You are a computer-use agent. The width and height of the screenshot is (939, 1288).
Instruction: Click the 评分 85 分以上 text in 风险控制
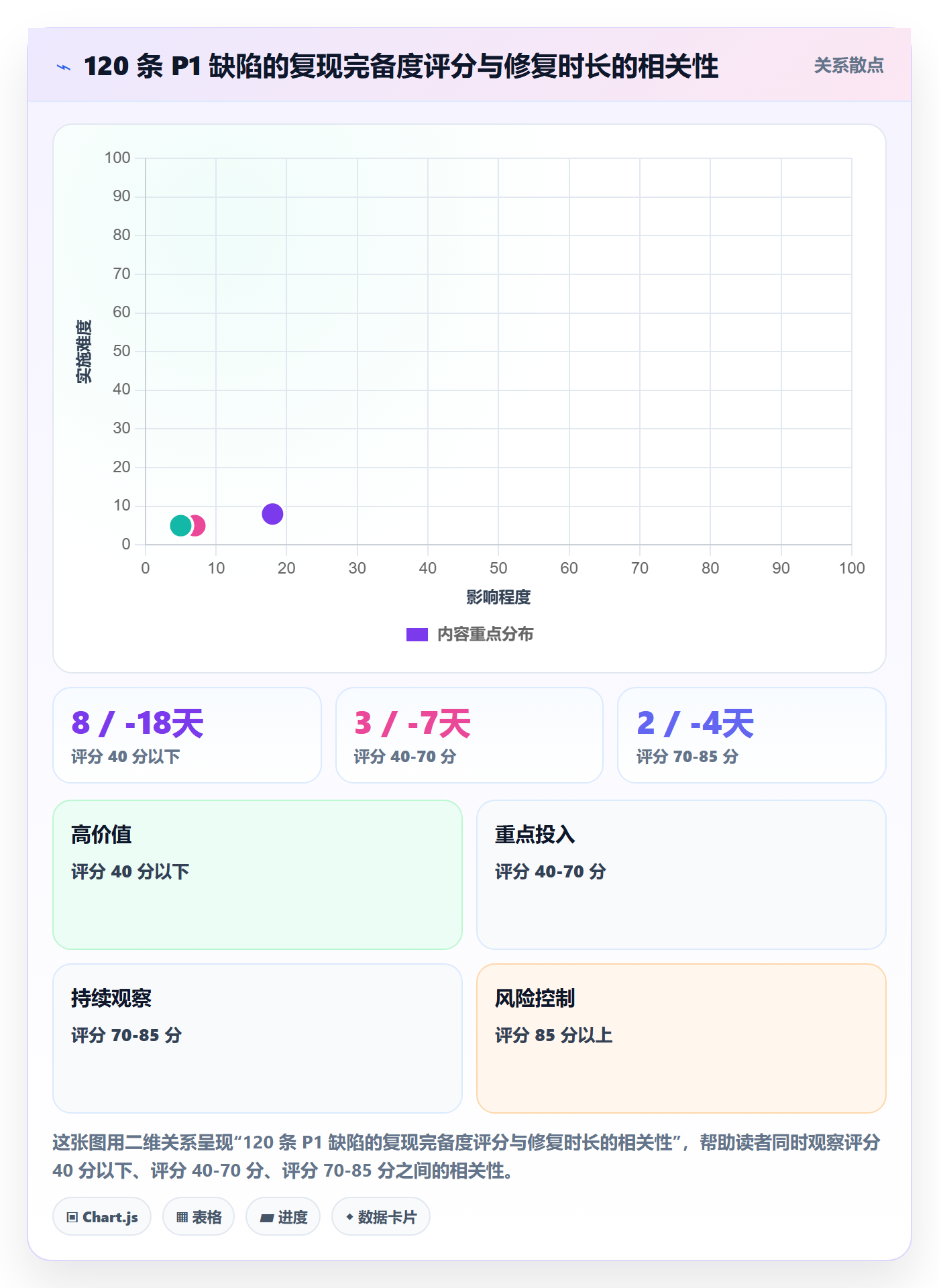pos(554,1035)
